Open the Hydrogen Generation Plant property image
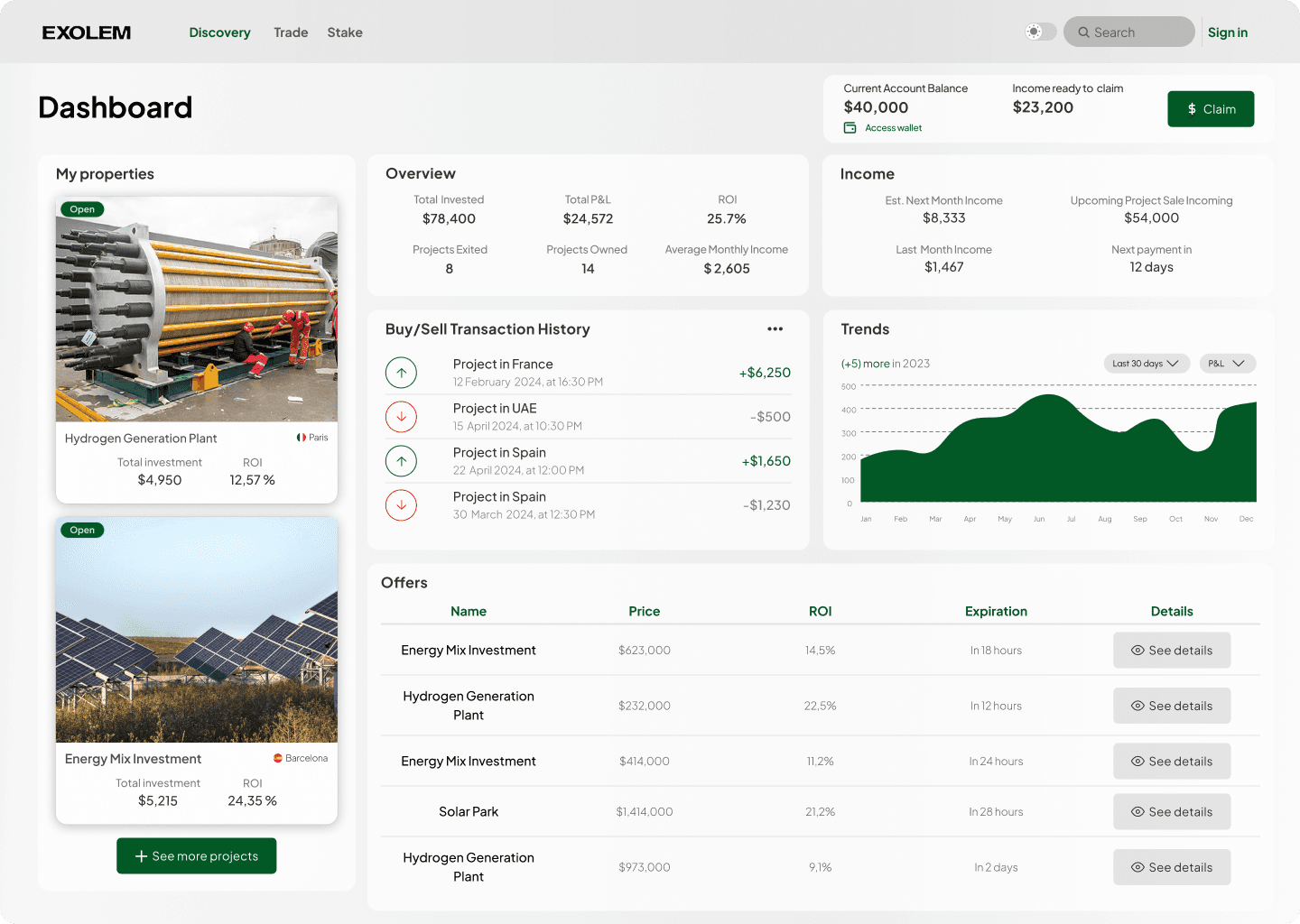 click(x=197, y=310)
